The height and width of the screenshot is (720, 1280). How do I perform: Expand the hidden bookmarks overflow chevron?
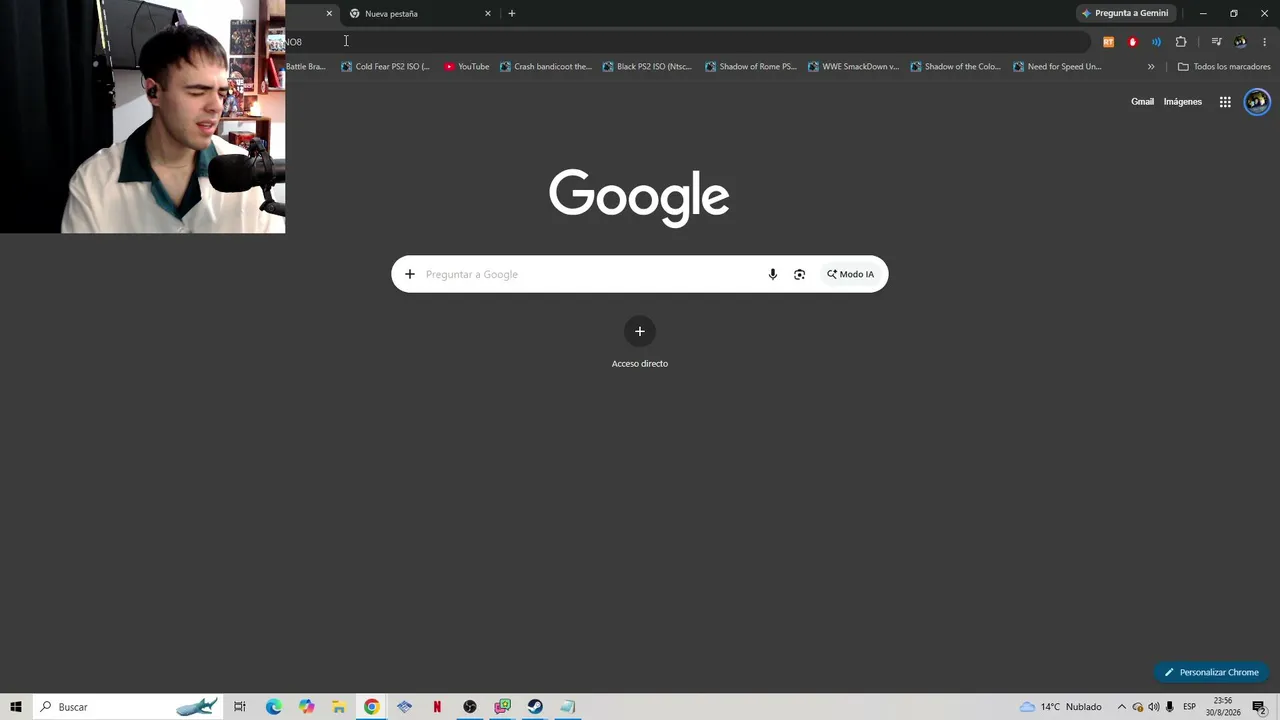(x=1151, y=67)
